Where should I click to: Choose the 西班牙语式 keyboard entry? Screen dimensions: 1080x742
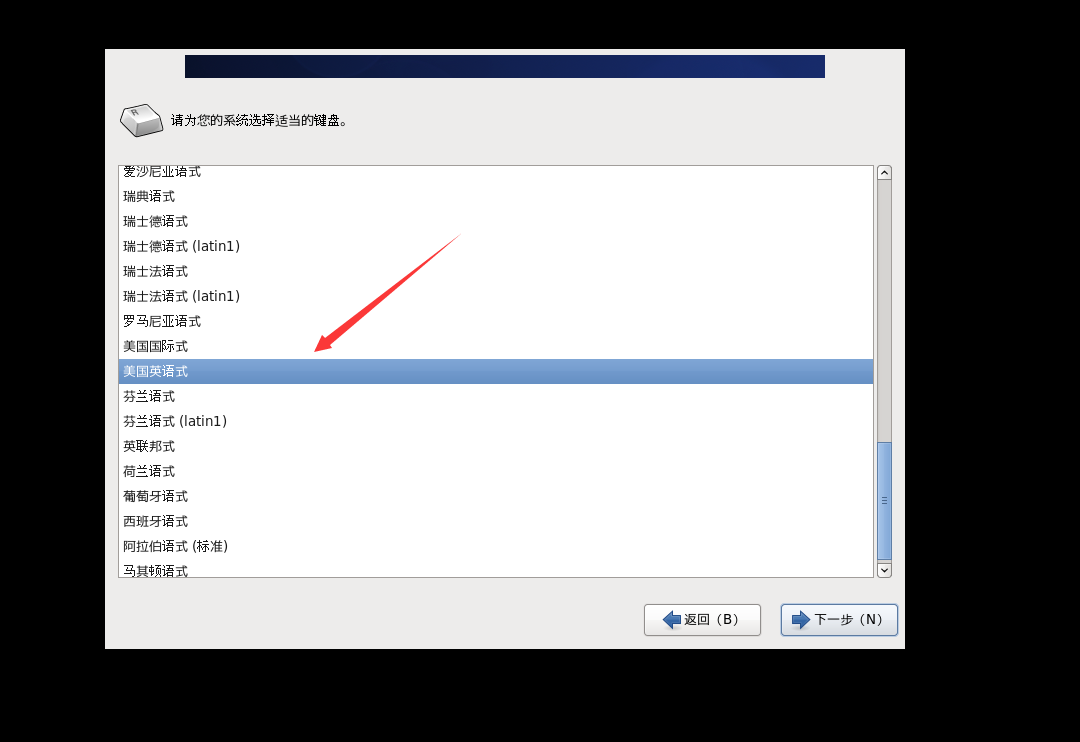(496, 522)
